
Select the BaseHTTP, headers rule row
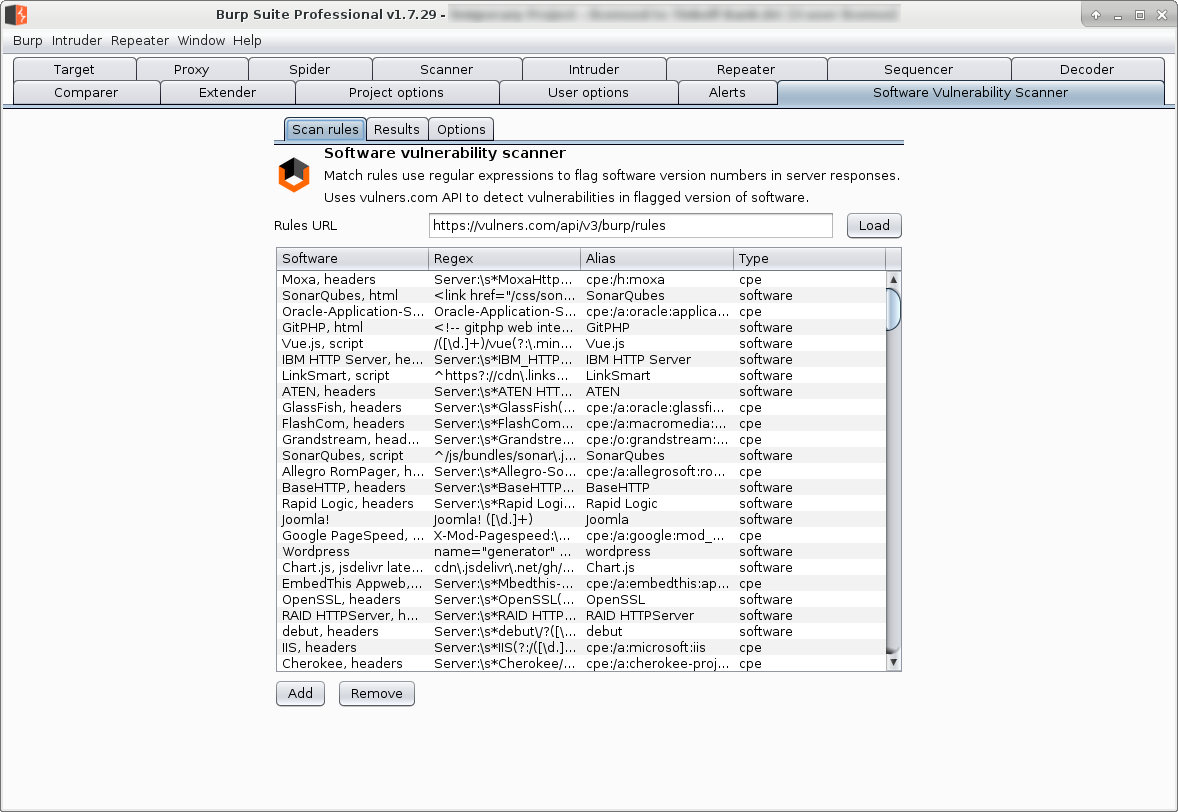[581, 488]
